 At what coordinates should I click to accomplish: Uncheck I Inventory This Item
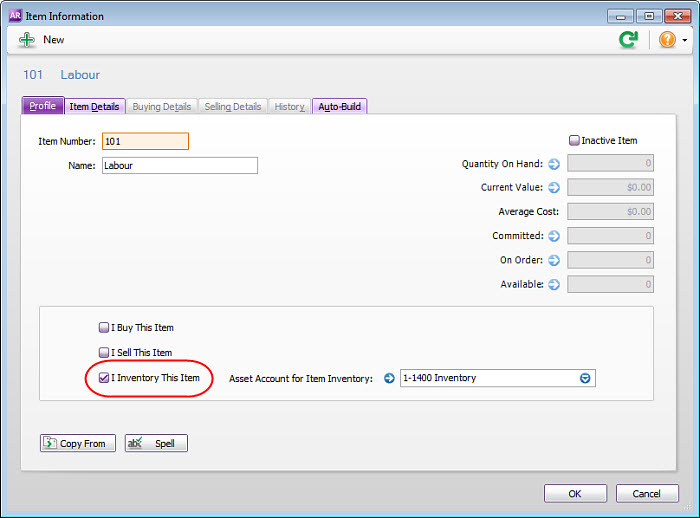[x=104, y=378]
